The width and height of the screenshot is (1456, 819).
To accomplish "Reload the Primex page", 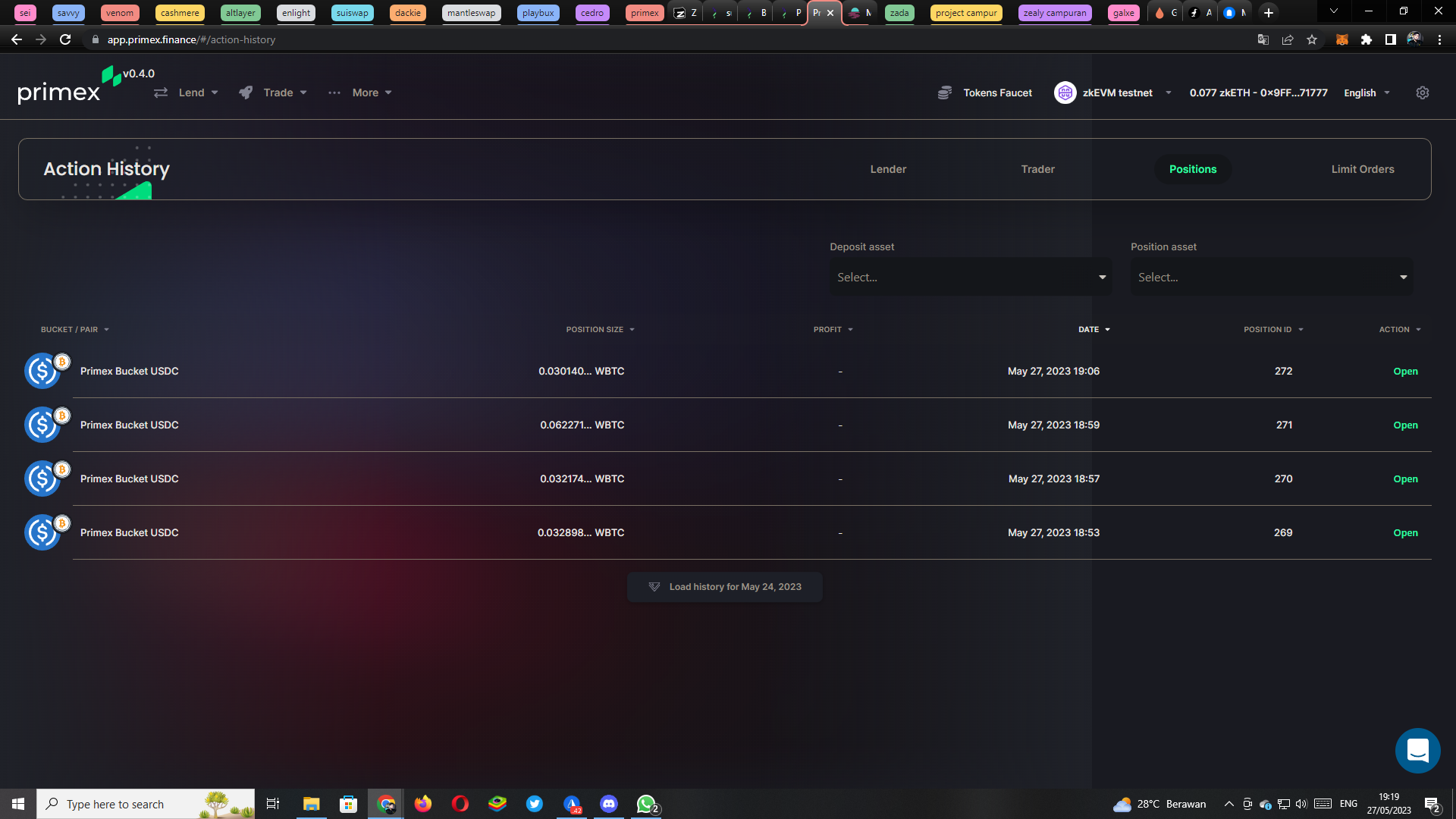I will point(65,39).
